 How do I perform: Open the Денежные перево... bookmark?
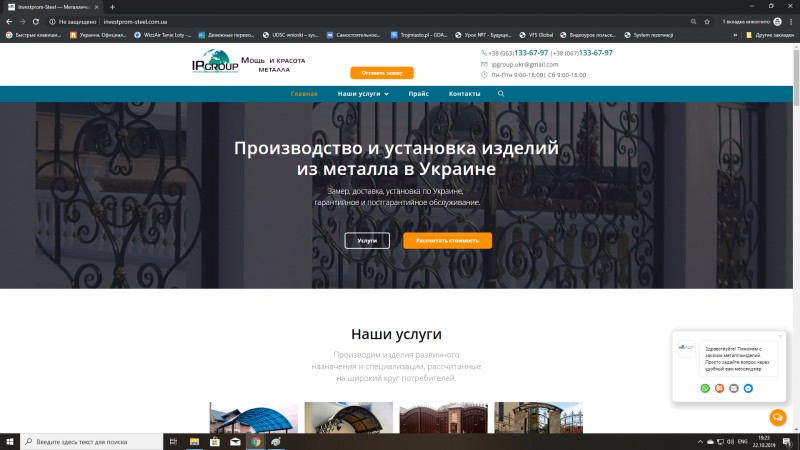[x=226, y=35]
